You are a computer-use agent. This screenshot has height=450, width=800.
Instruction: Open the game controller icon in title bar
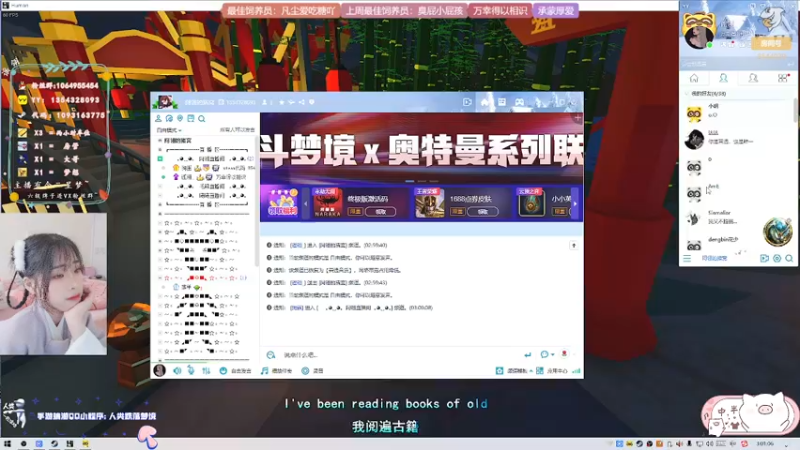519,102
